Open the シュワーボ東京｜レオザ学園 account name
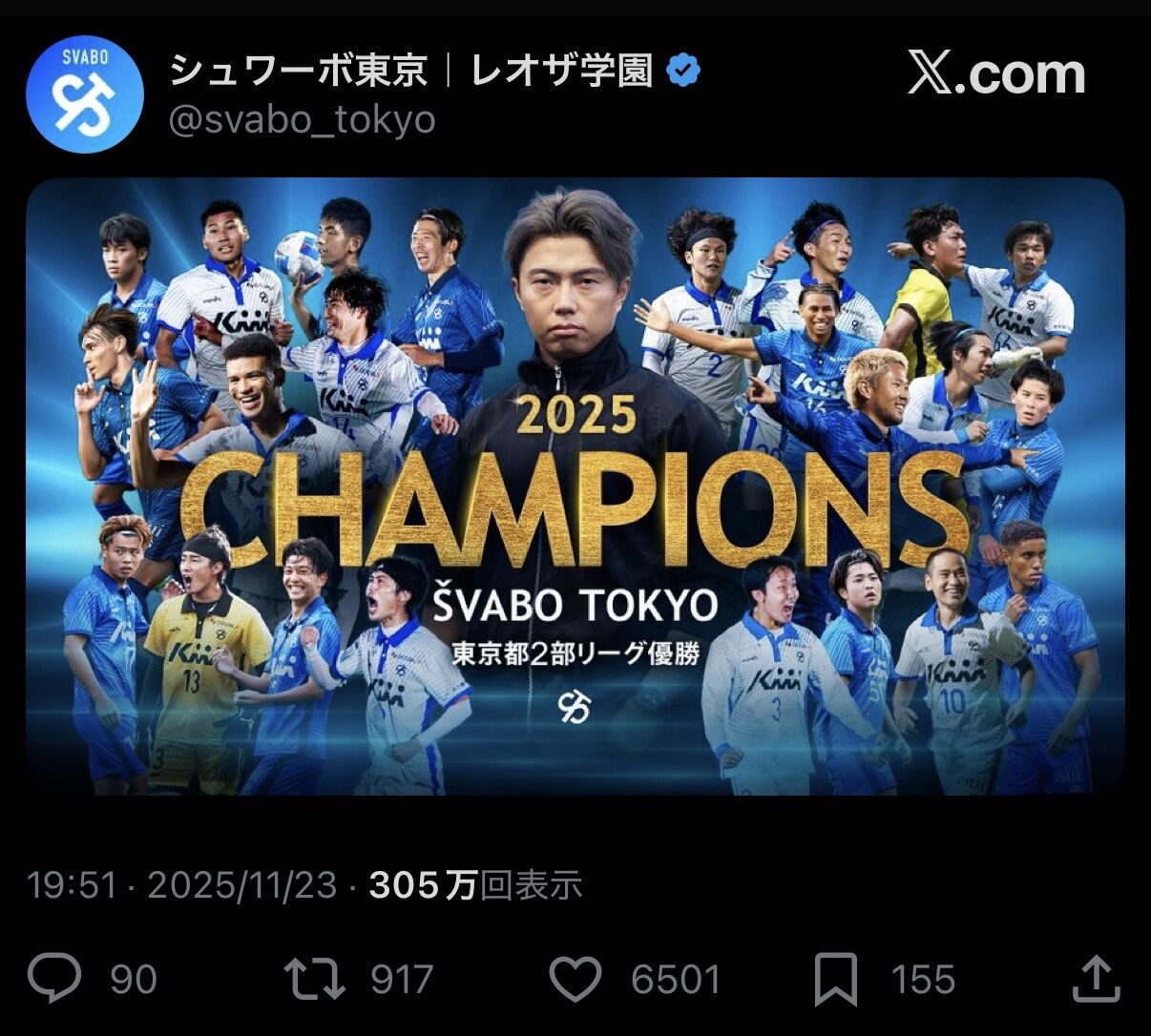 tap(411, 72)
